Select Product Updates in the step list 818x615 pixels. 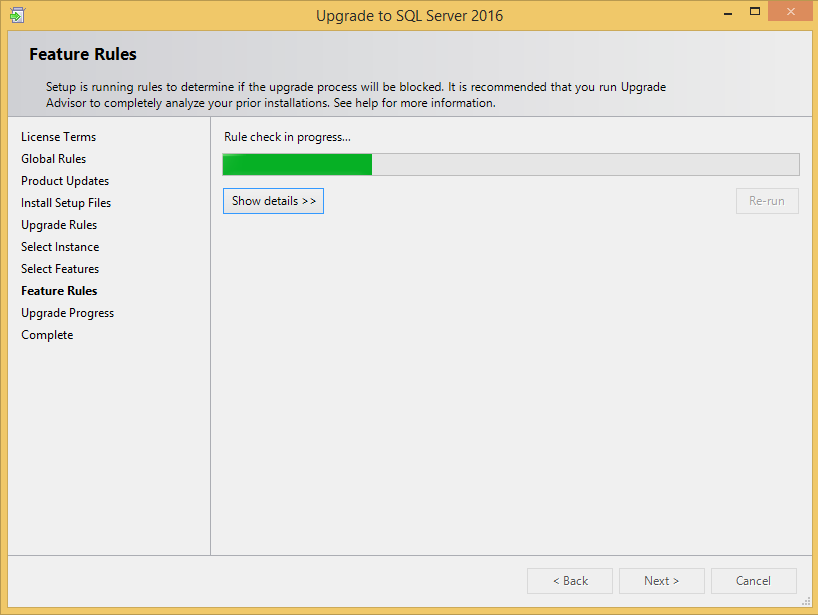[65, 181]
